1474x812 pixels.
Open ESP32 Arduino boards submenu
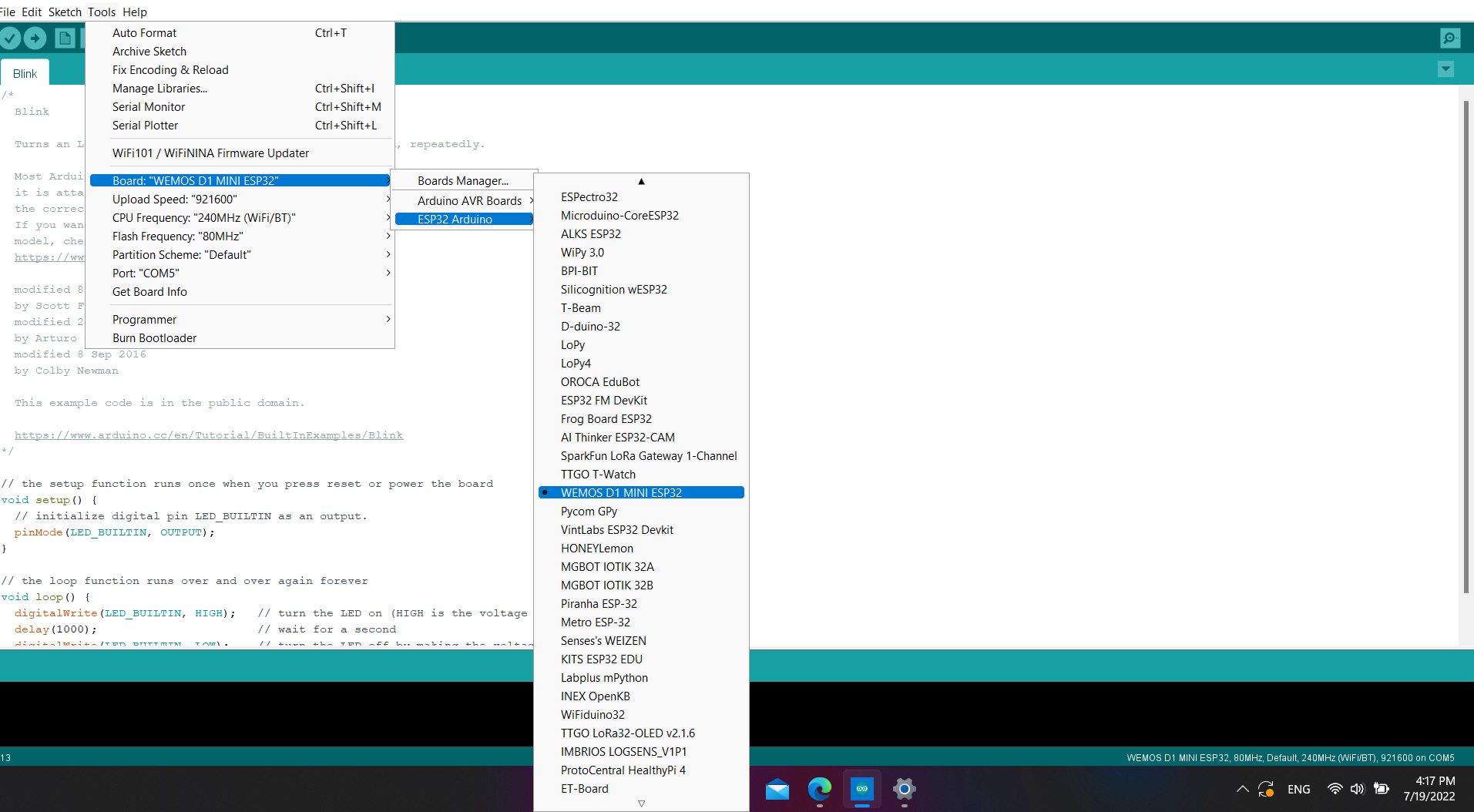click(x=465, y=220)
